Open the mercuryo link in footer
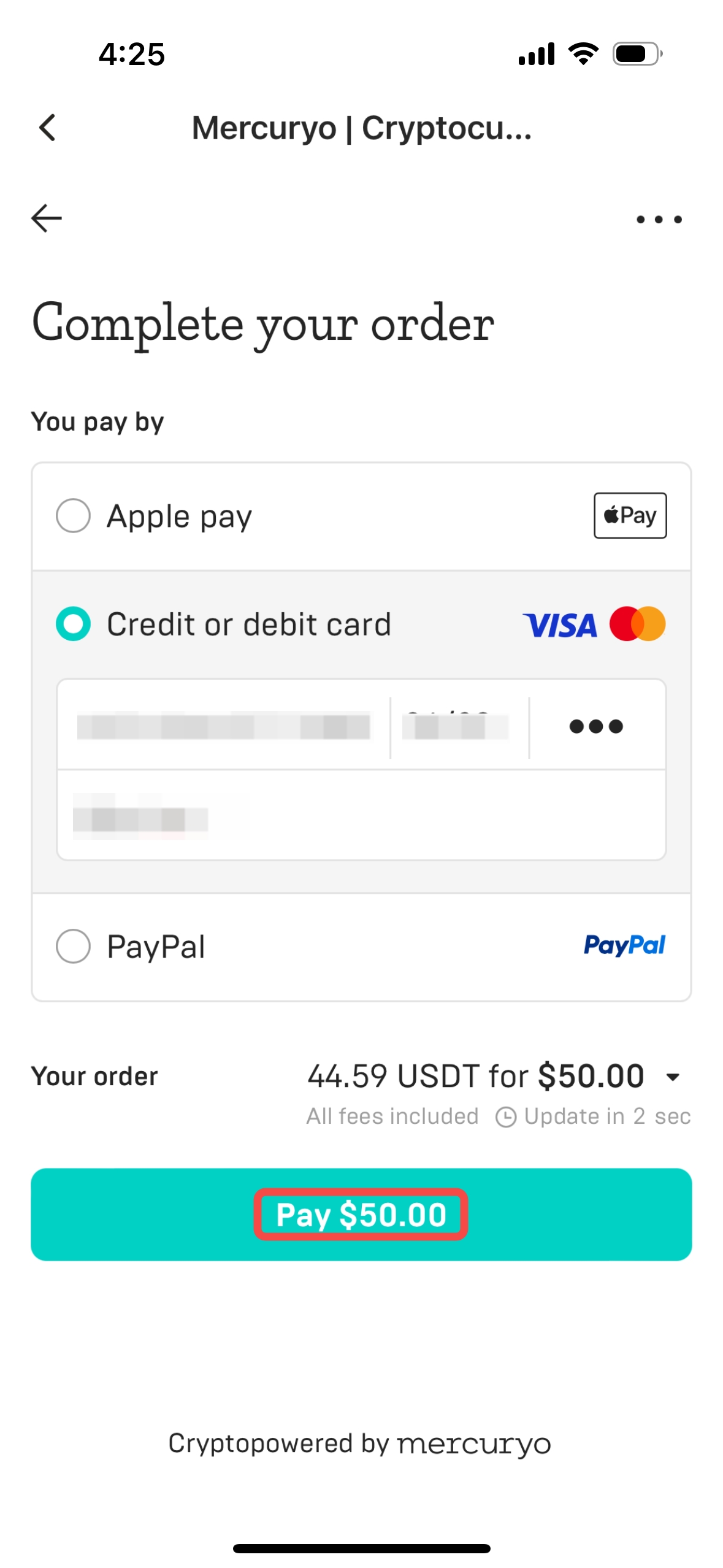Image resolution: width=723 pixels, height=1568 pixels. tap(474, 1443)
